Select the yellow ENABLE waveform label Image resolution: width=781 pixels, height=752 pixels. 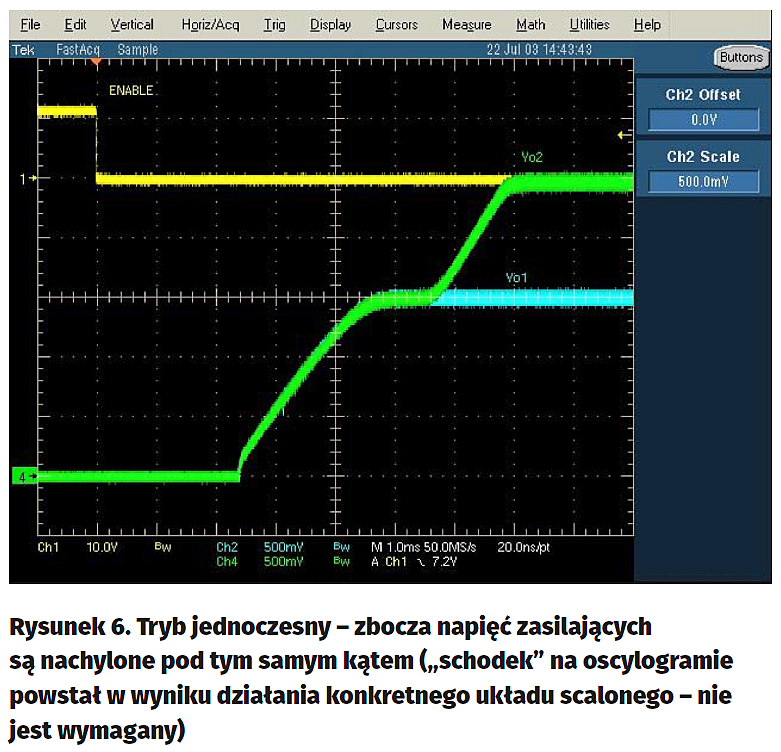(130, 90)
